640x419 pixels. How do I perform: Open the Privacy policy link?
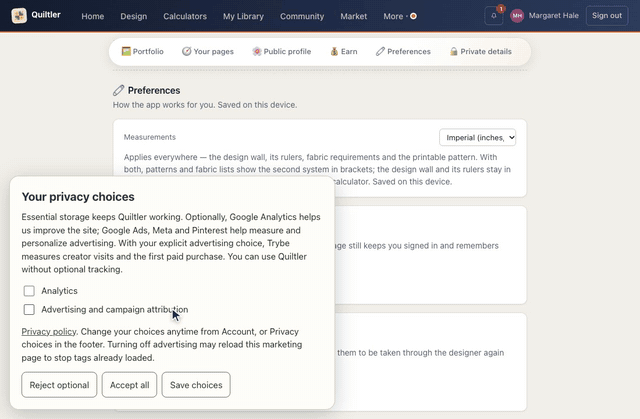tap(49, 331)
